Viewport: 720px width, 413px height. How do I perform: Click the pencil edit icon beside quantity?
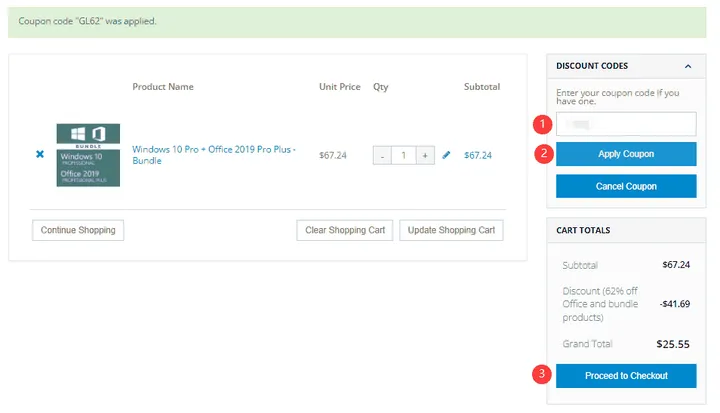point(446,155)
